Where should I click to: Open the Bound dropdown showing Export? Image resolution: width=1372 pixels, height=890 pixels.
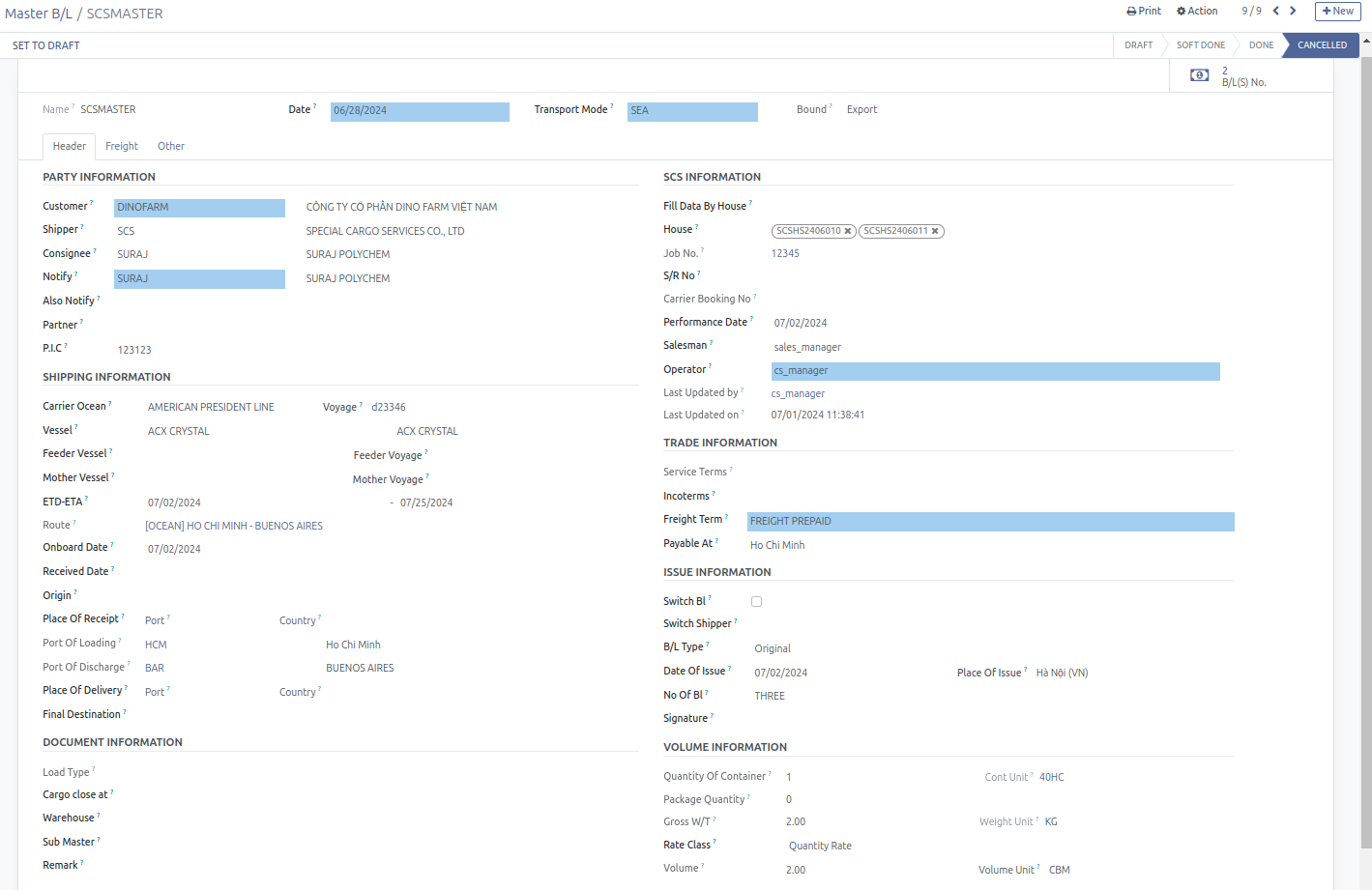[861, 108]
